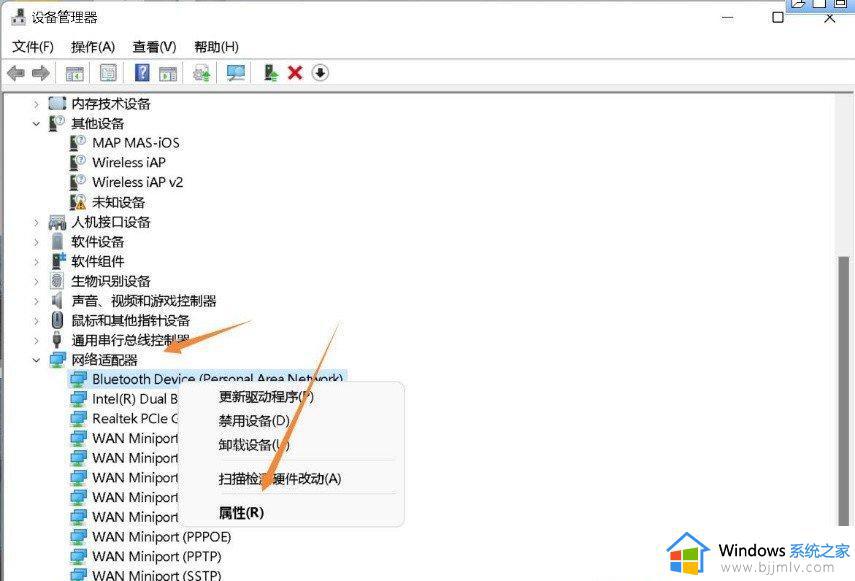Choose 禁用设备(D) from context menu

click(254, 421)
